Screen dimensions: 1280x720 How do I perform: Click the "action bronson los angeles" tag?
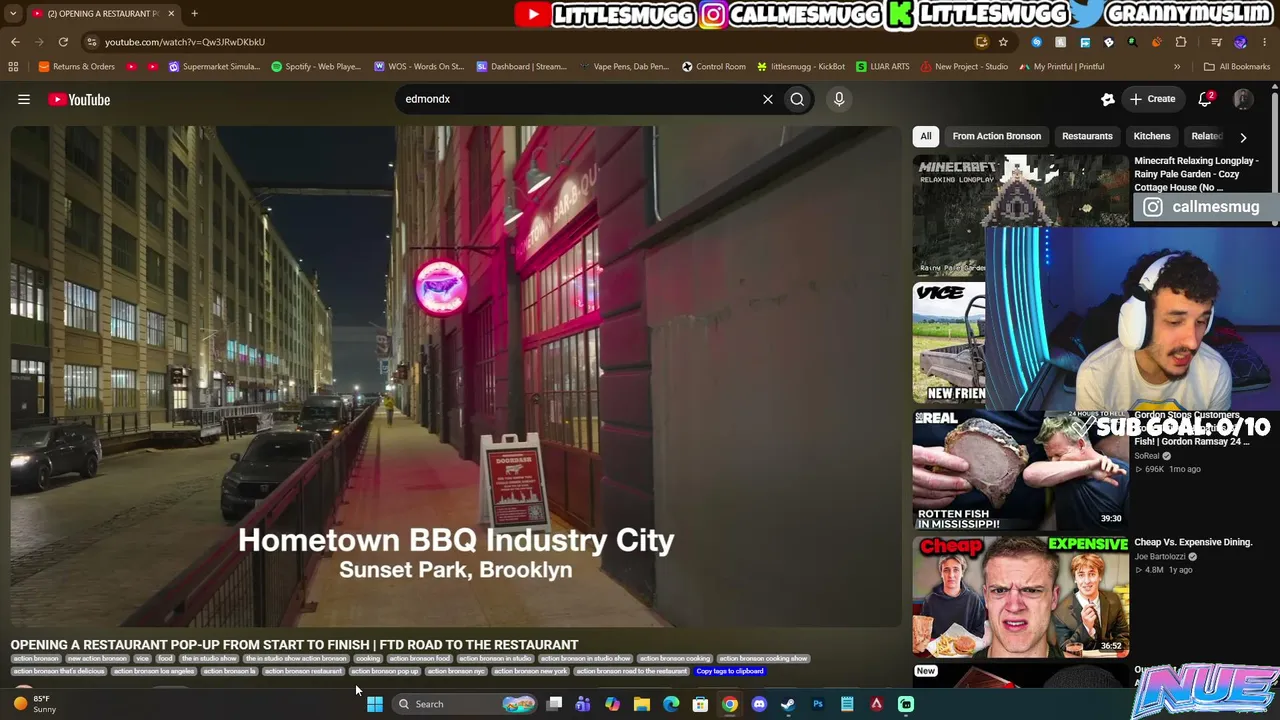pos(154,671)
